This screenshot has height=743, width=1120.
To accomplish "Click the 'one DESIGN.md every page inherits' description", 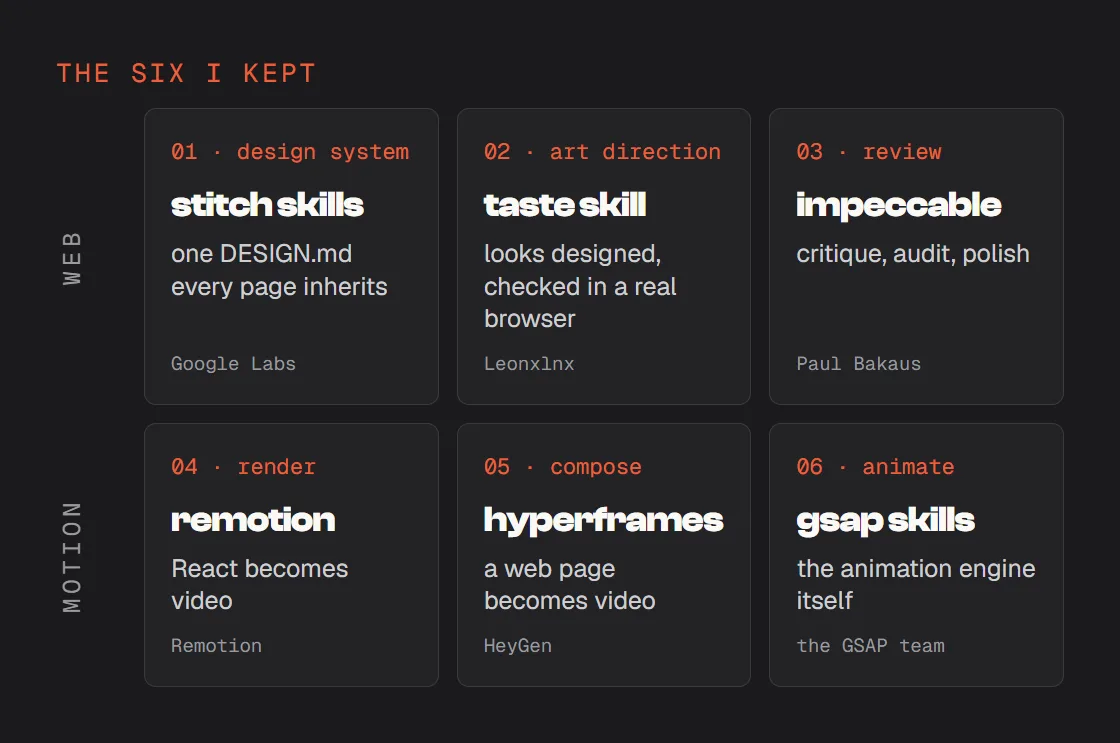I will point(279,270).
